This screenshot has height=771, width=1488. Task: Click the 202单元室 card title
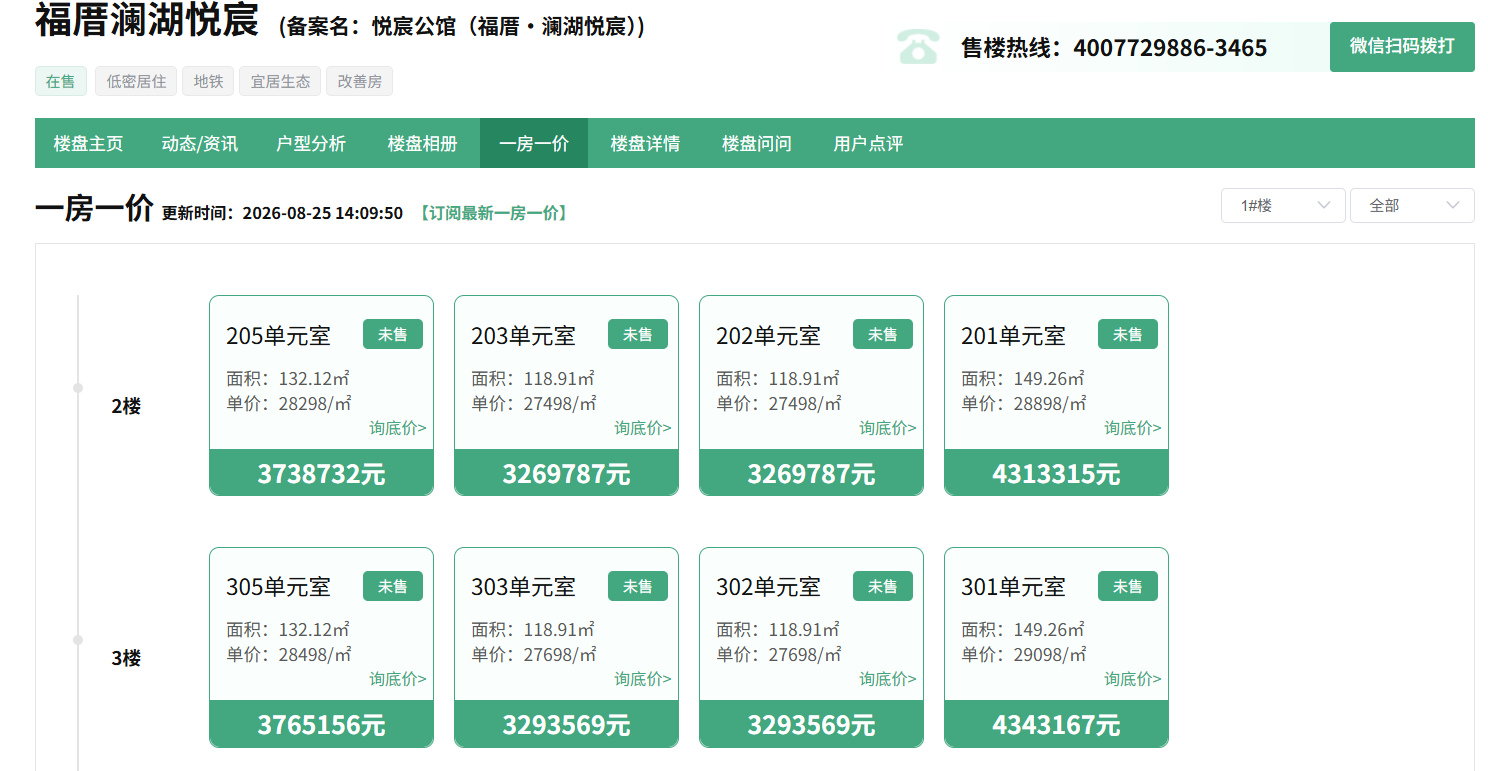(x=768, y=336)
